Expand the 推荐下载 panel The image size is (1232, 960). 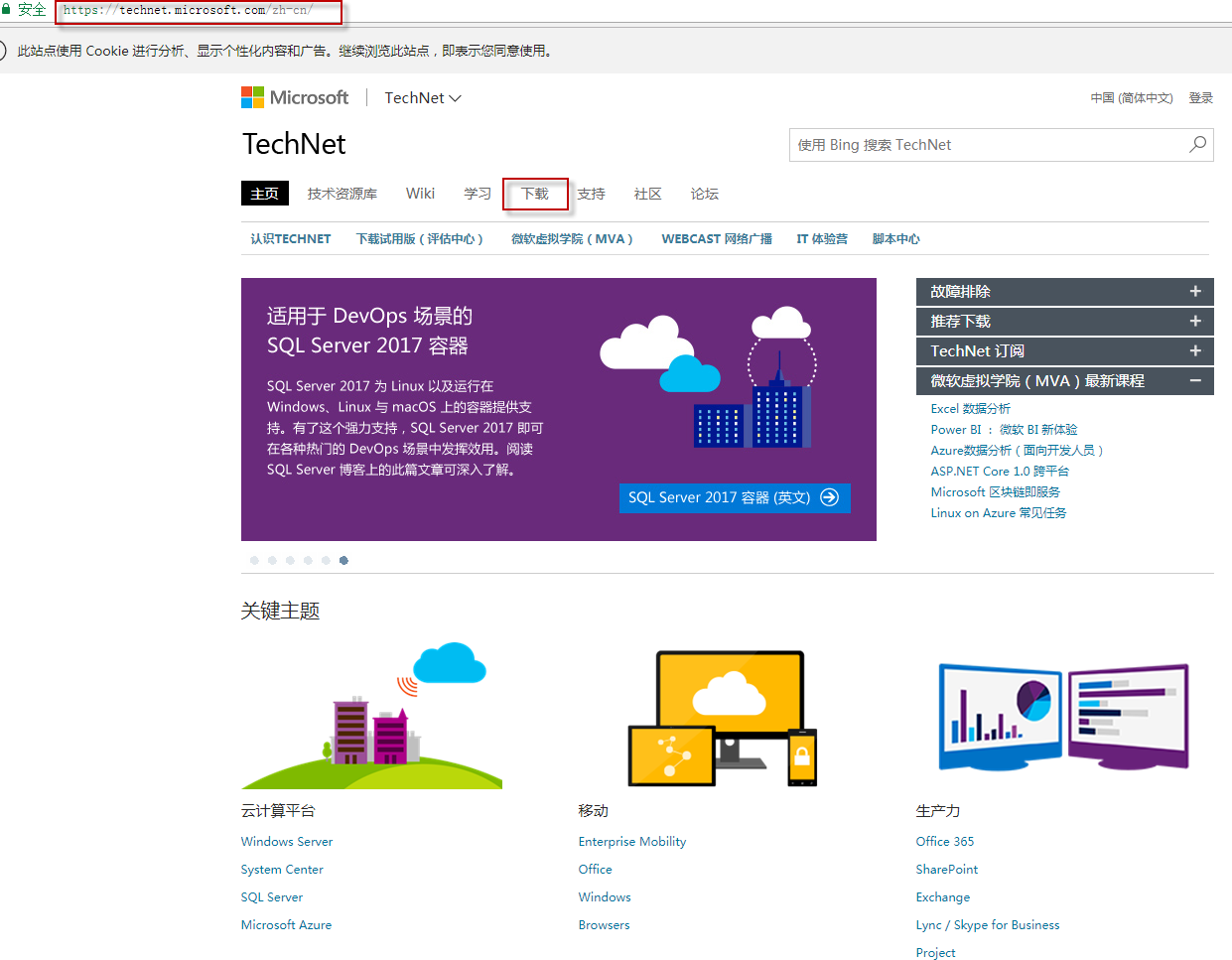pos(1064,322)
